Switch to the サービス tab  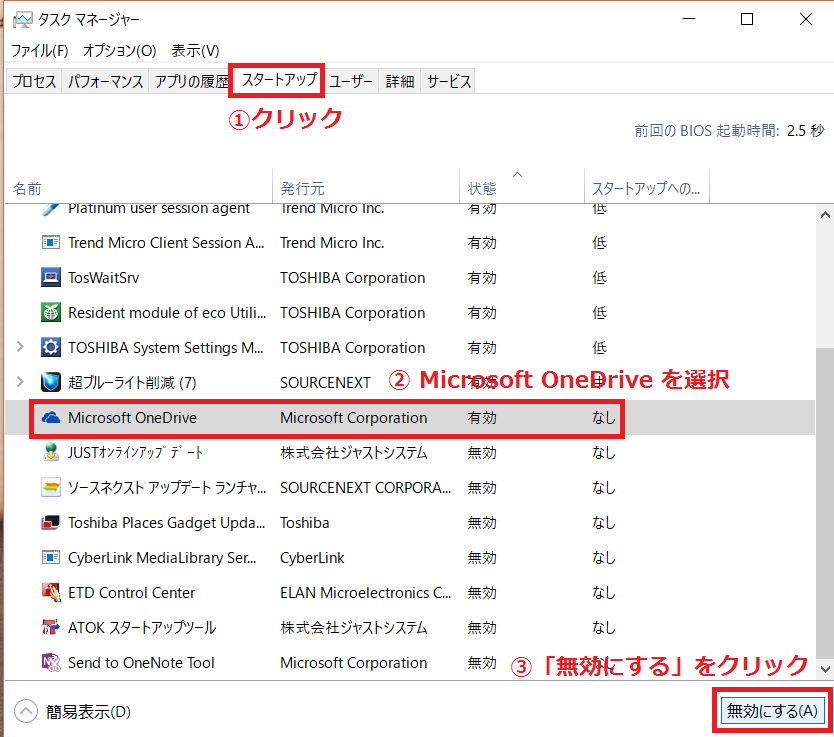coord(448,81)
